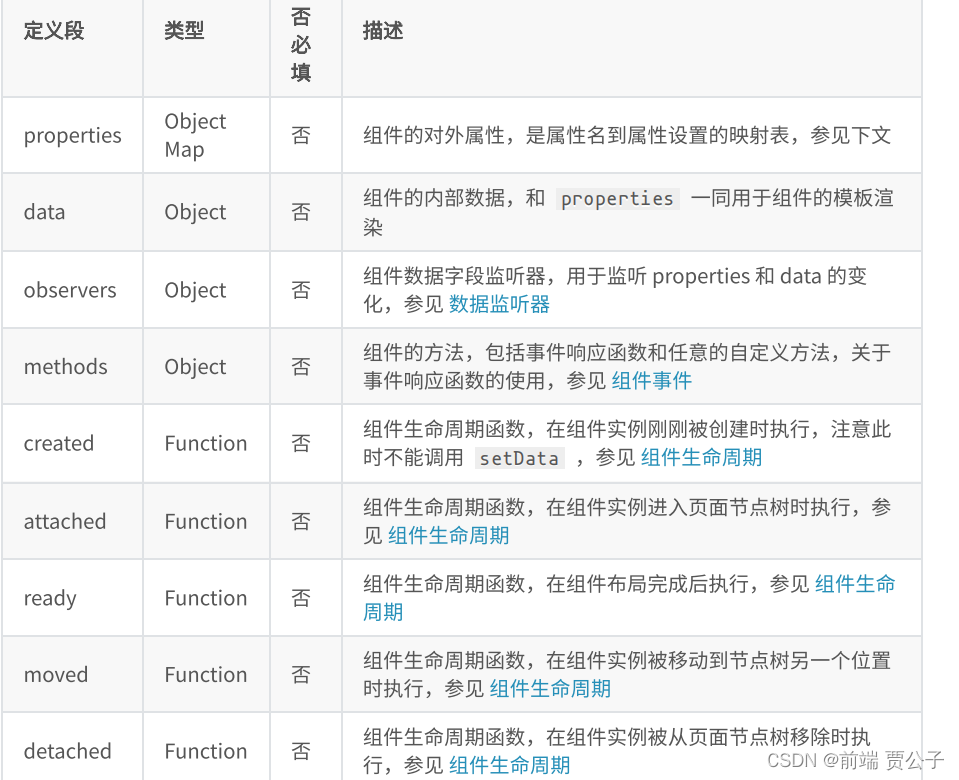Image resolution: width=959 pixels, height=780 pixels.
Task: Click the 类型 column header
Action: 207,48
